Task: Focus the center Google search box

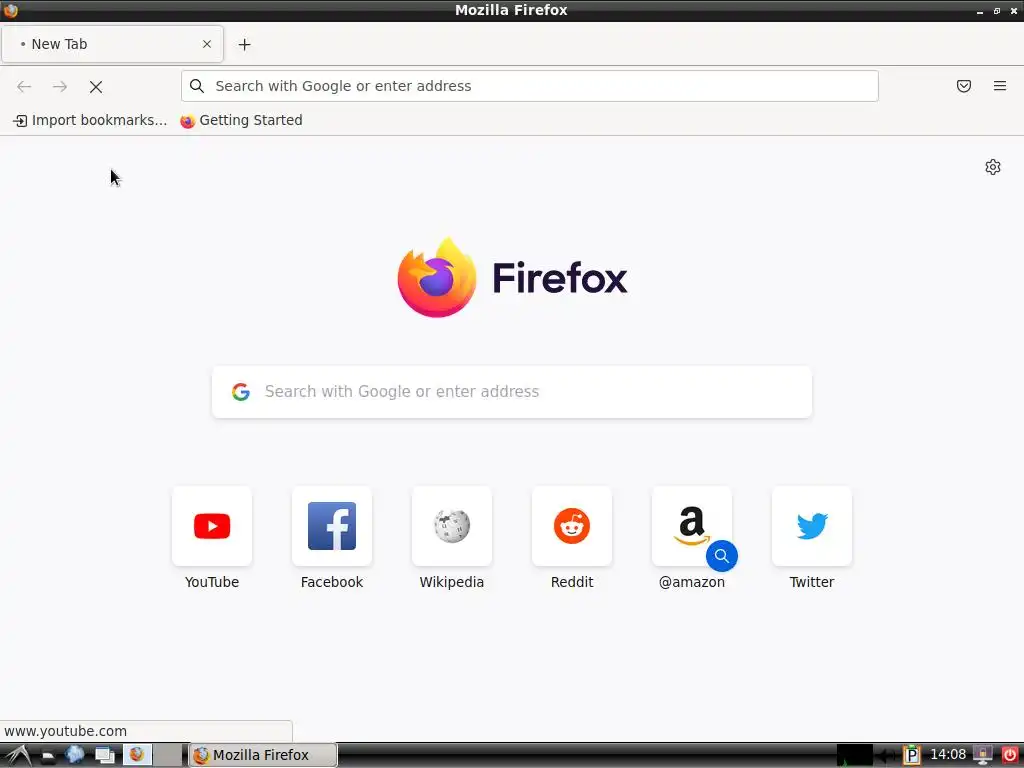Action: pos(512,392)
